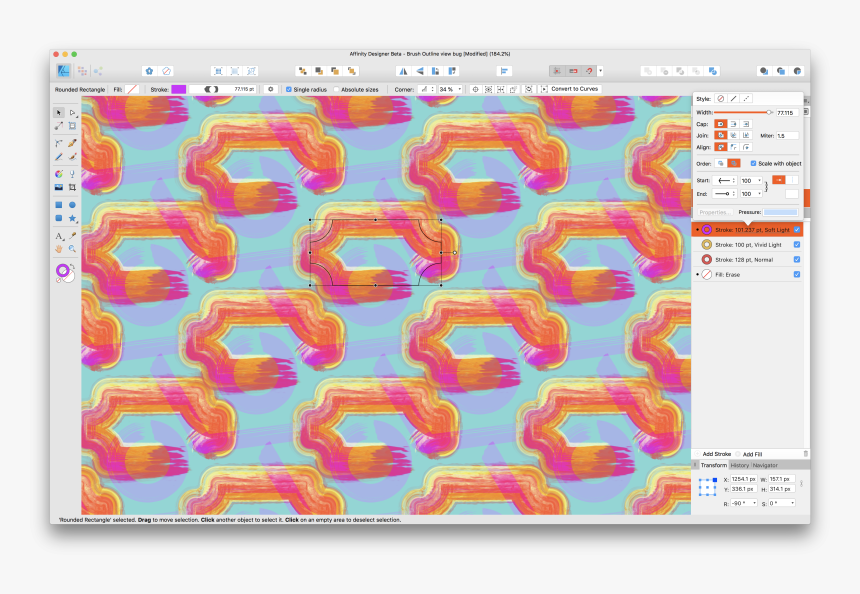Click the Convert to Curves button
Viewport: 860px width, 594px height.
click(570, 89)
